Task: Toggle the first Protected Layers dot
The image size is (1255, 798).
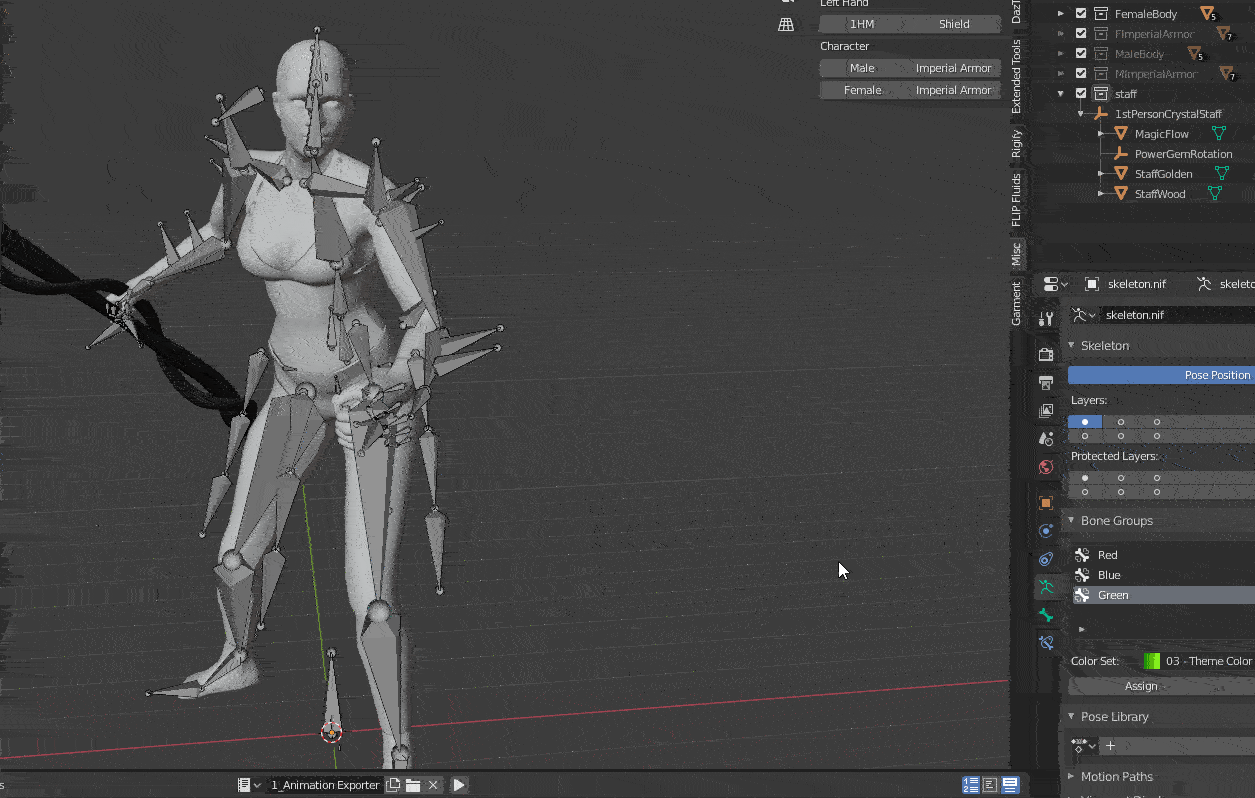Action: [1085, 478]
